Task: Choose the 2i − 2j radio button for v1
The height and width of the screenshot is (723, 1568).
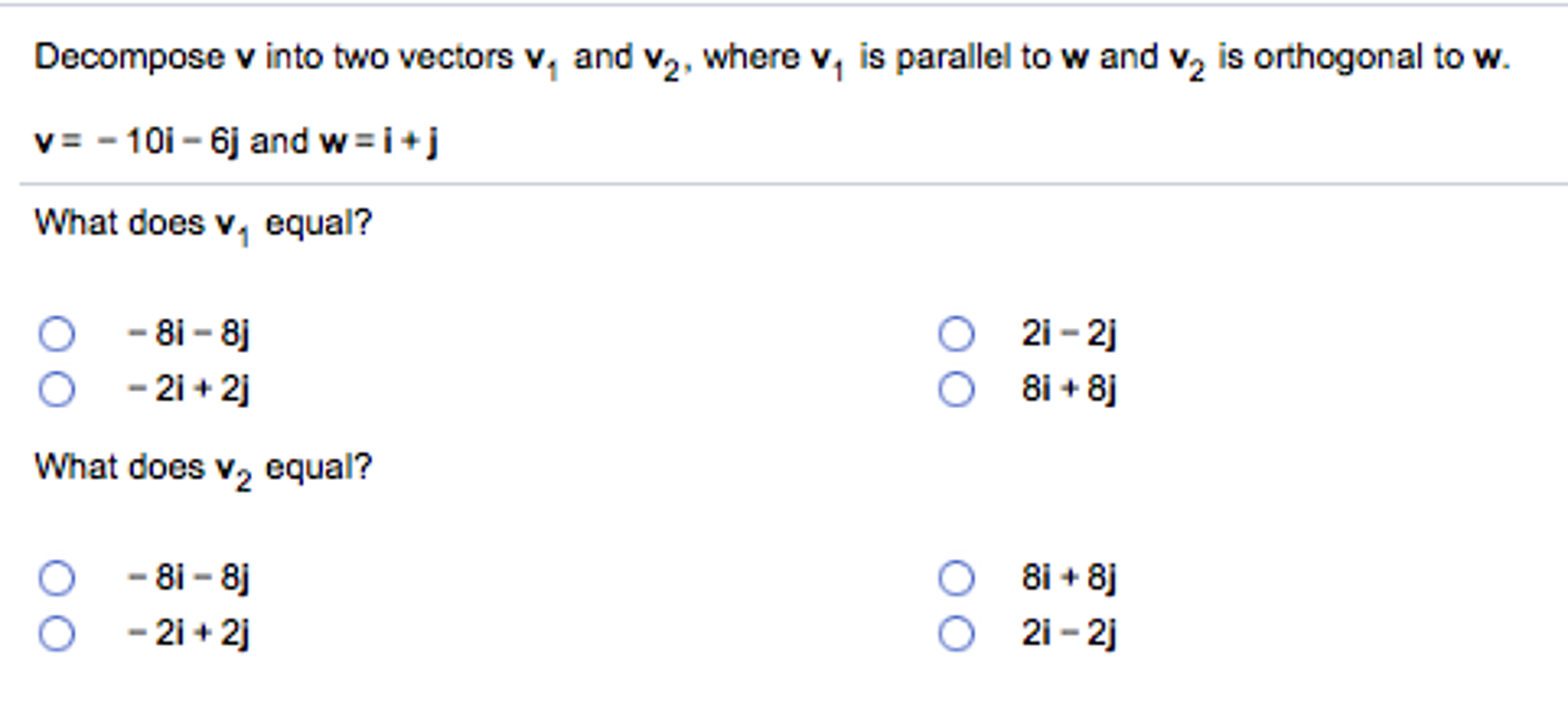Action: tap(956, 334)
